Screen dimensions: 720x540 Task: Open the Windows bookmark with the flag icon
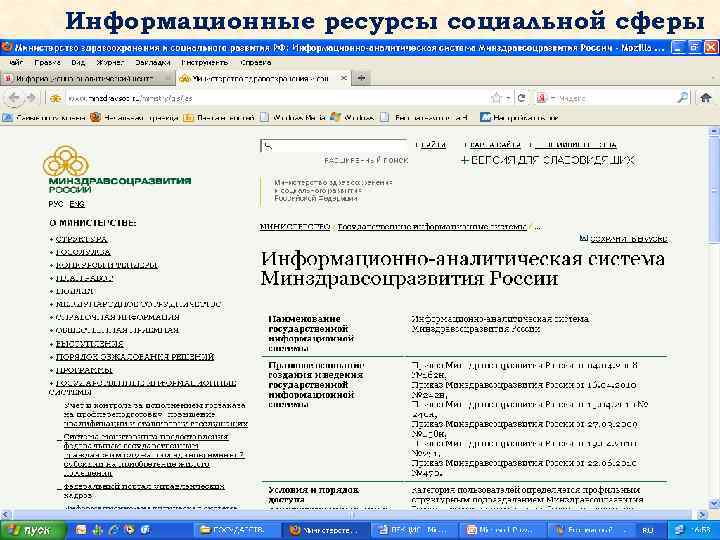point(352,118)
